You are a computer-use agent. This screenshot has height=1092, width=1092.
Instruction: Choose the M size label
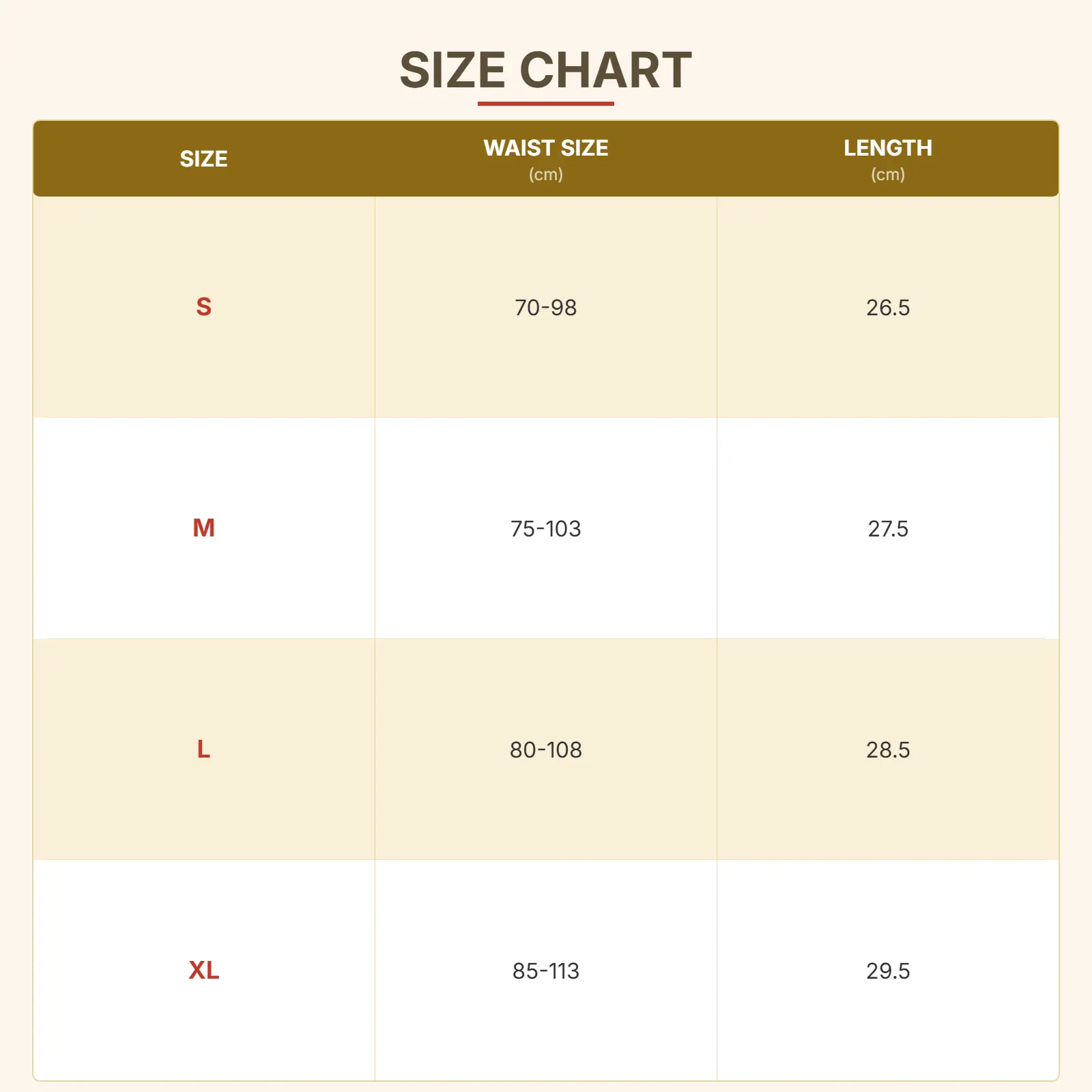point(203,528)
